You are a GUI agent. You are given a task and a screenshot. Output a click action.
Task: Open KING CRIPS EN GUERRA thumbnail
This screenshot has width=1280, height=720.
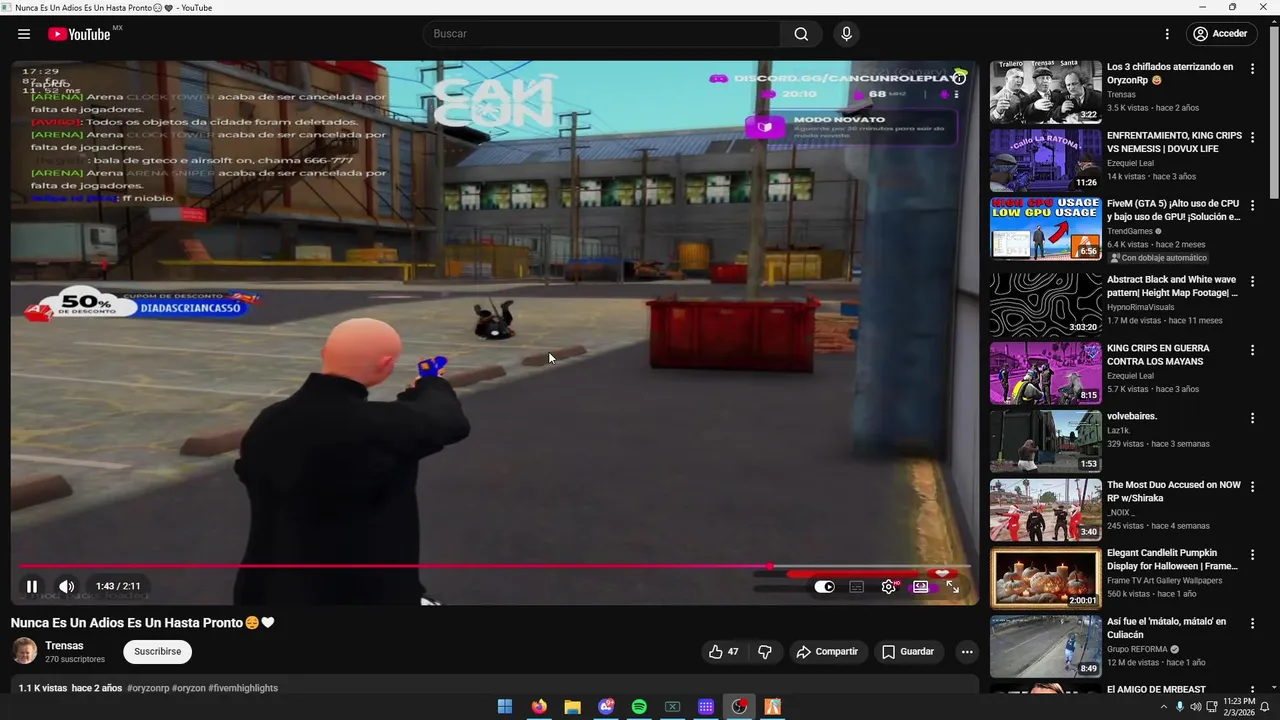pyautogui.click(x=1046, y=374)
